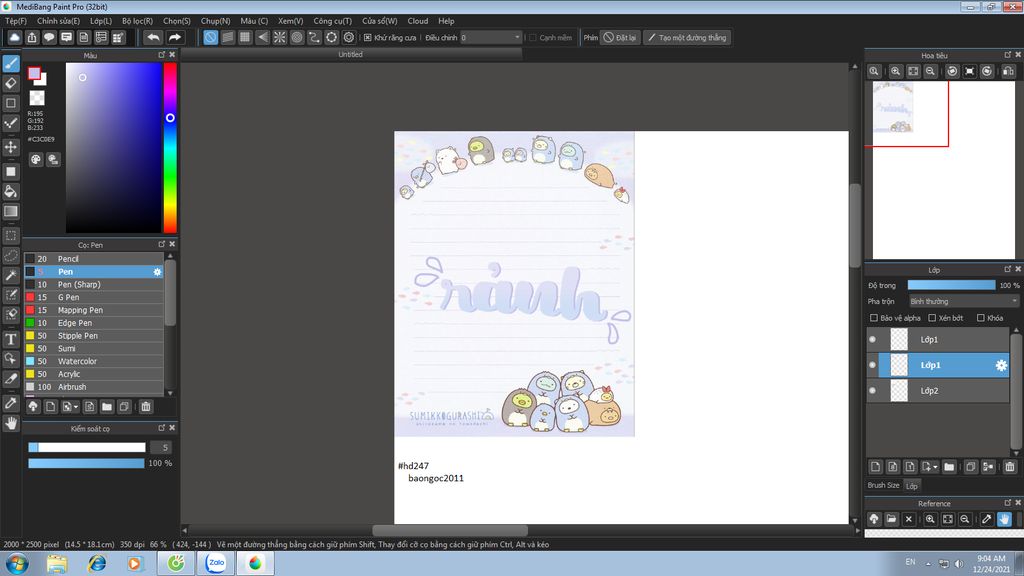Delete the layer with trash icon
This screenshot has width=1024, height=576.
[x=1010, y=466]
